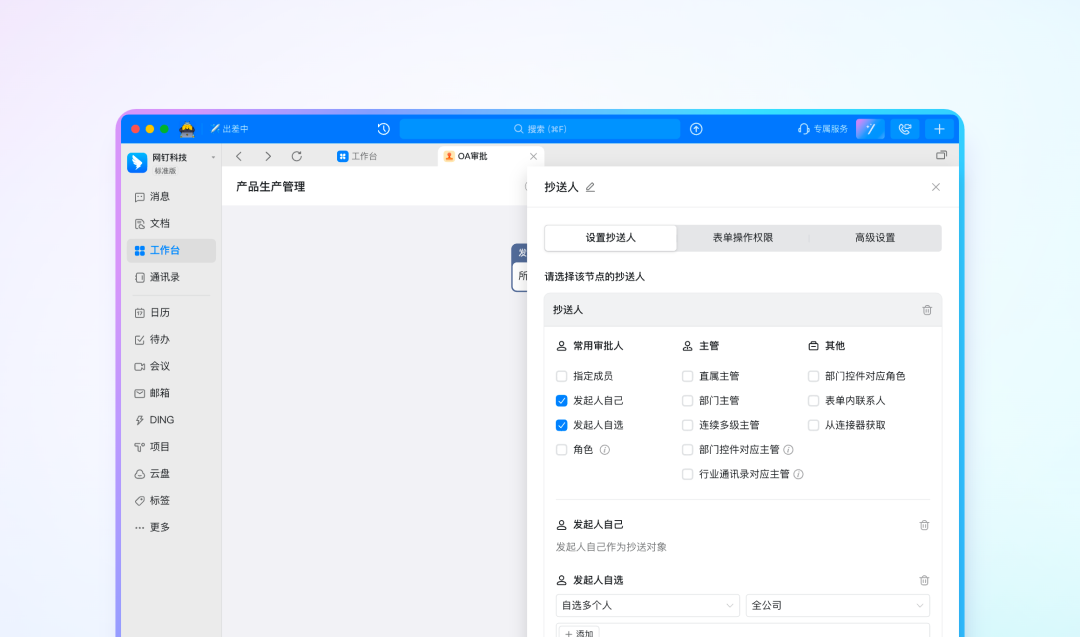Click the browser refresh icon

[296, 156]
